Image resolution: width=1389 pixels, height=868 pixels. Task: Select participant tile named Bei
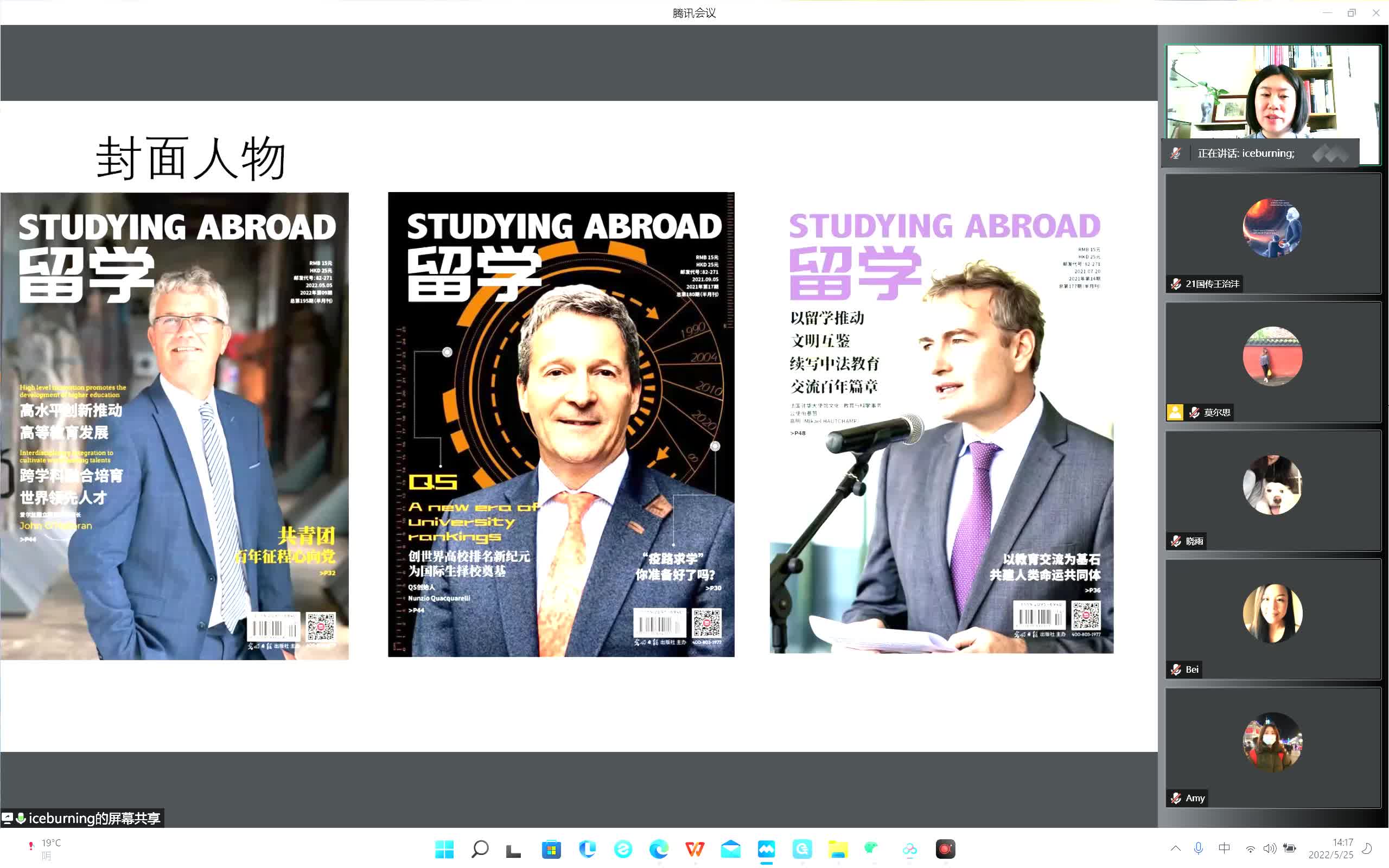[x=1272, y=619]
